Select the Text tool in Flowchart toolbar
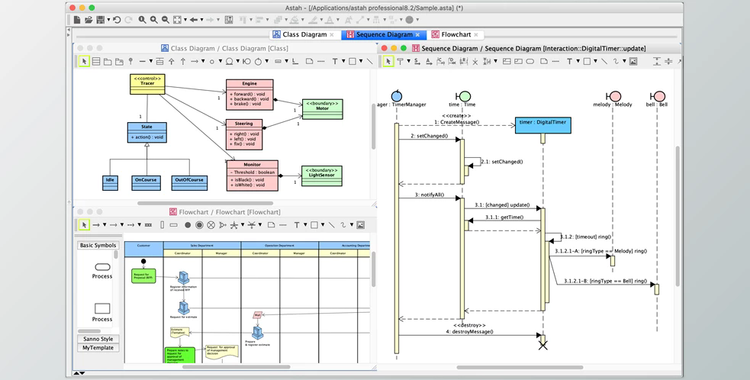 click(x=297, y=225)
